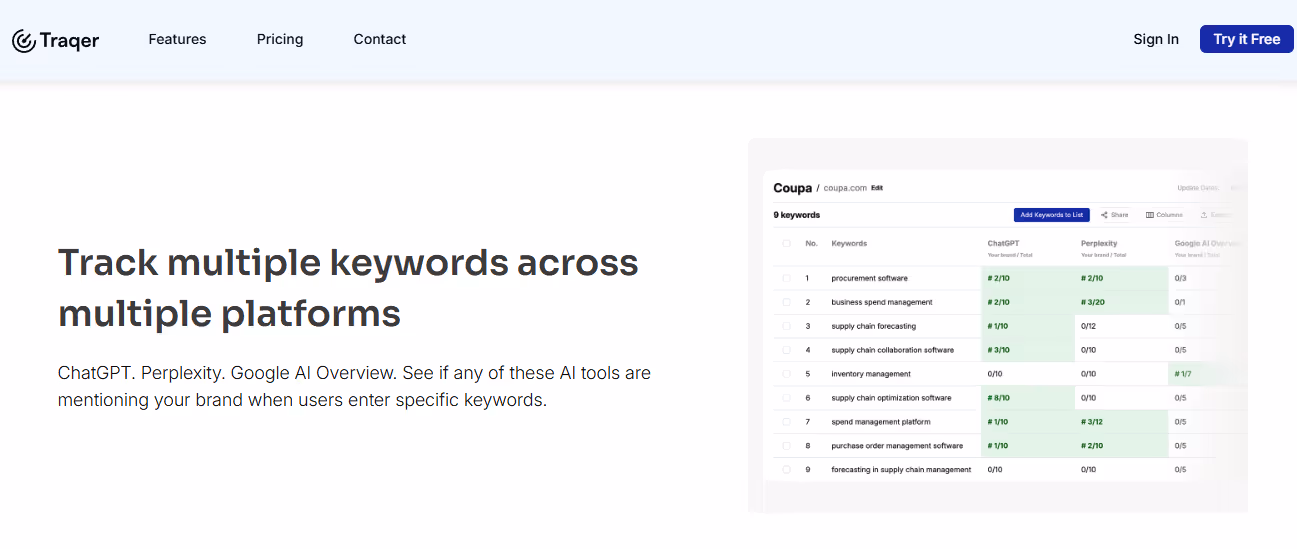Click ChatGPT value '# 8/10' for supply chain optimization

pyautogui.click(x=998, y=398)
